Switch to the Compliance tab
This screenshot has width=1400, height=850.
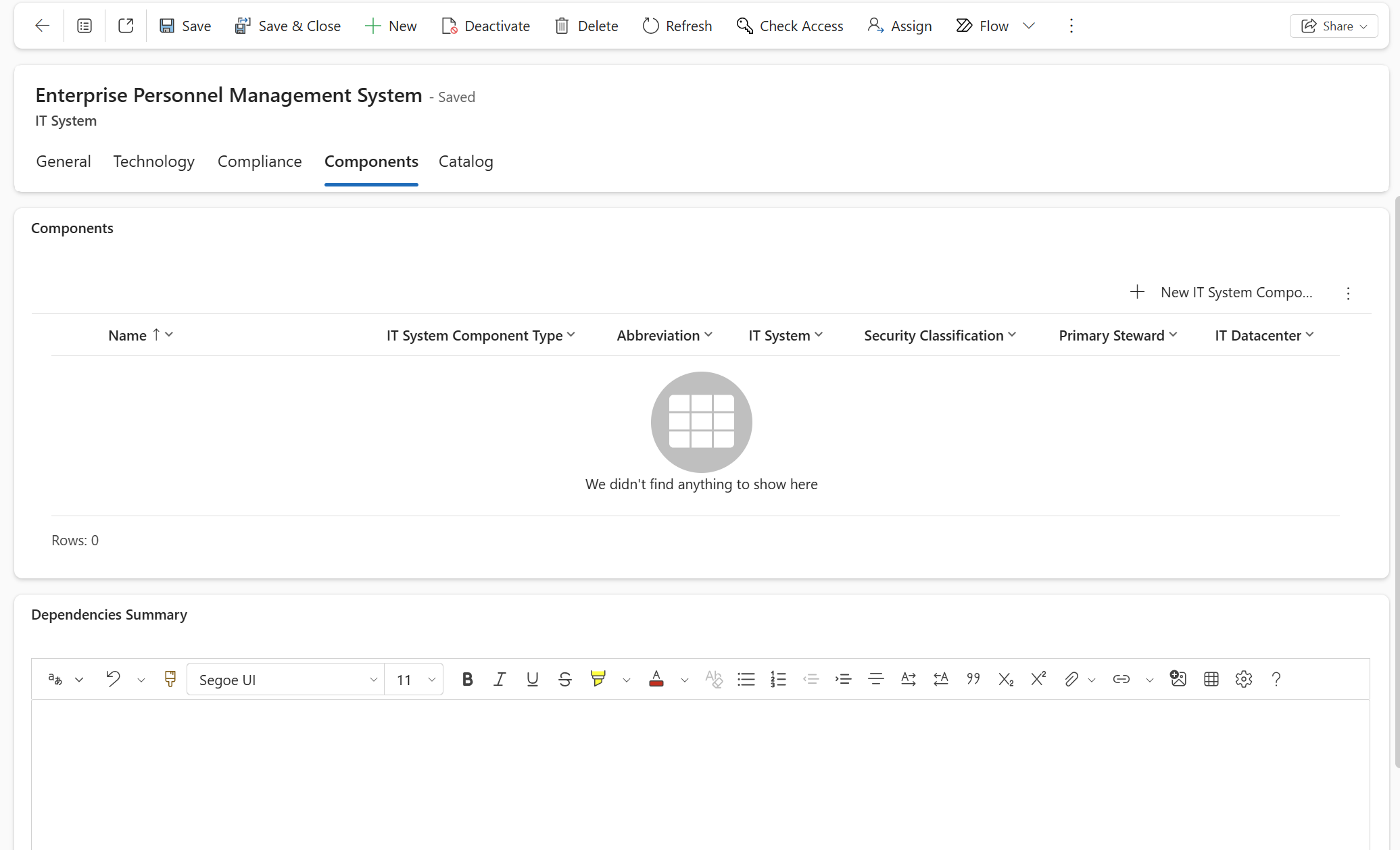pyautogui.click(x=260, y=161)
